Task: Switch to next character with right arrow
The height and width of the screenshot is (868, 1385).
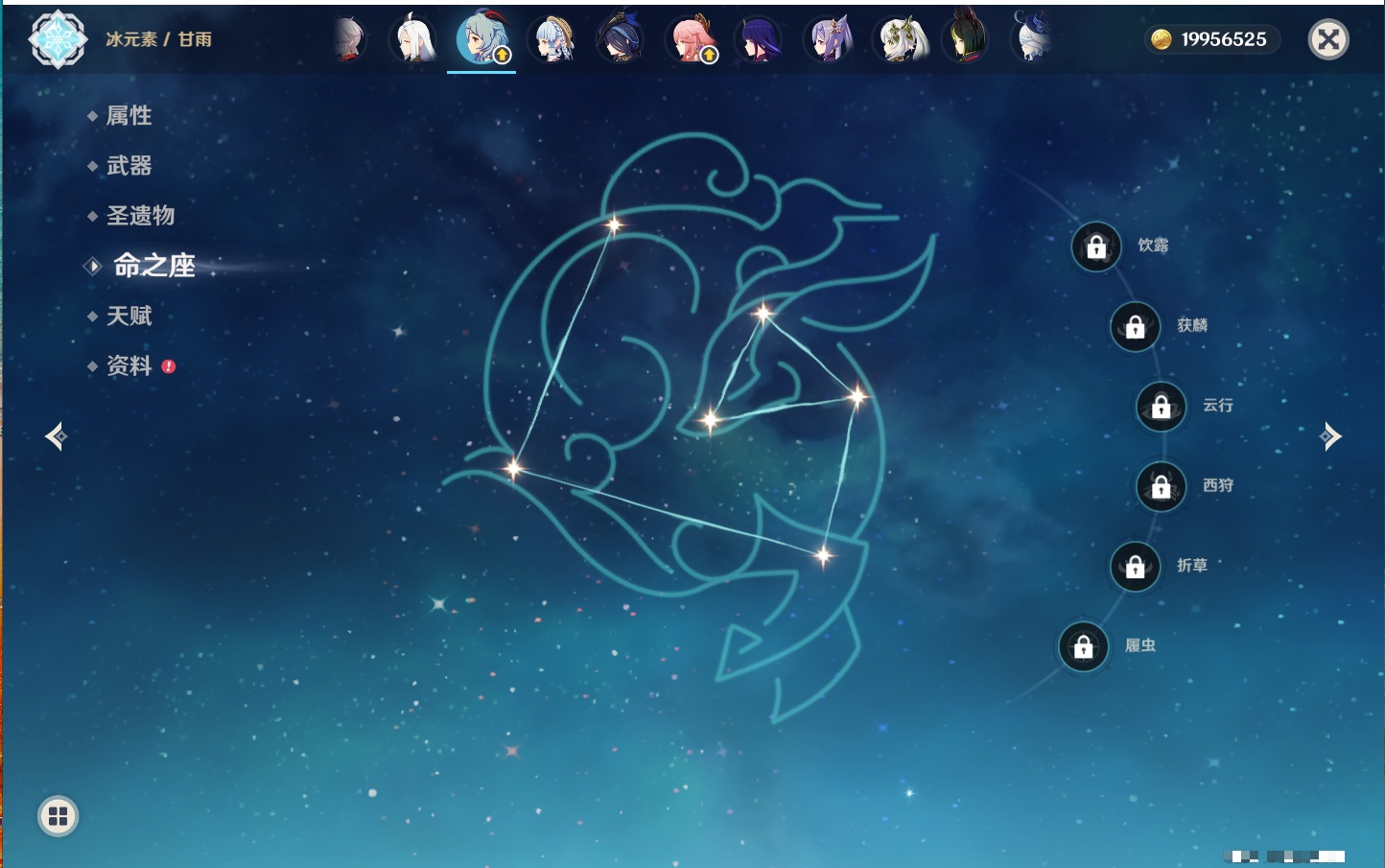Action: click(1330, 436)
